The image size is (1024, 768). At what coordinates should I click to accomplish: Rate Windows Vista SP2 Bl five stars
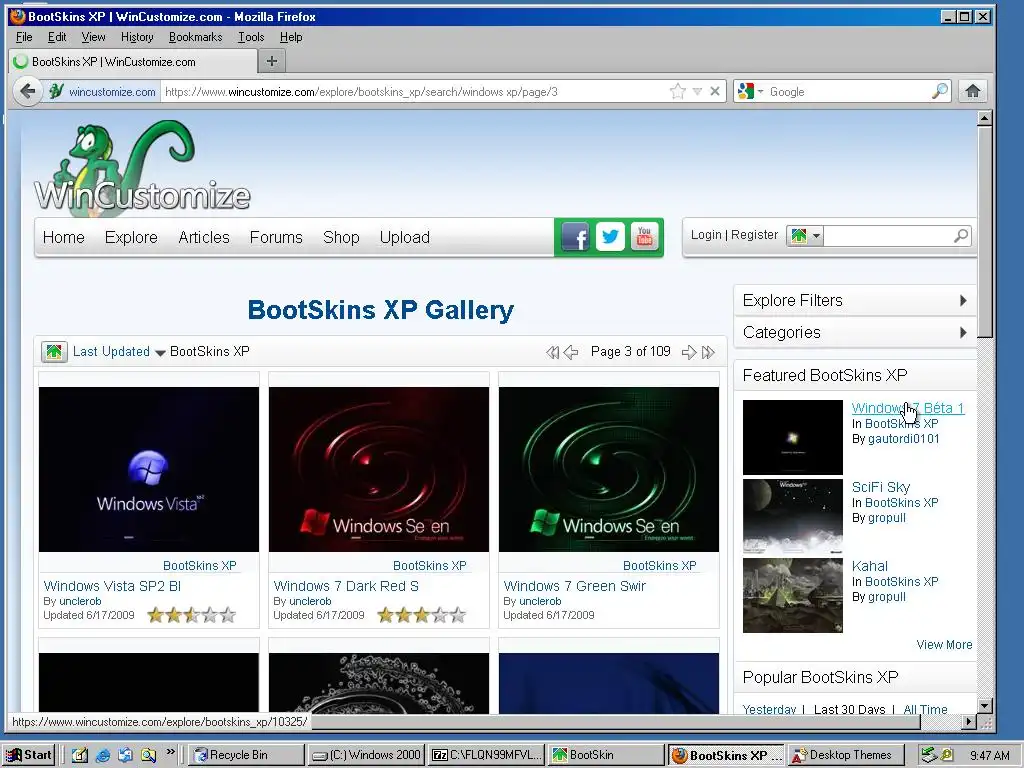(228, 615)
